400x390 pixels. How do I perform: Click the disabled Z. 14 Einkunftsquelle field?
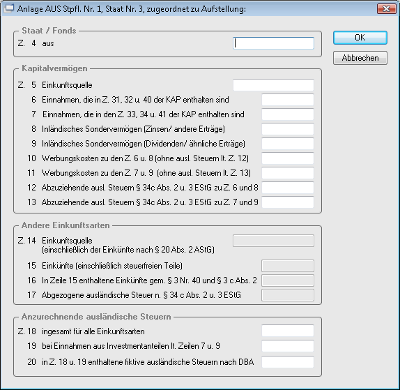[273, 241]
